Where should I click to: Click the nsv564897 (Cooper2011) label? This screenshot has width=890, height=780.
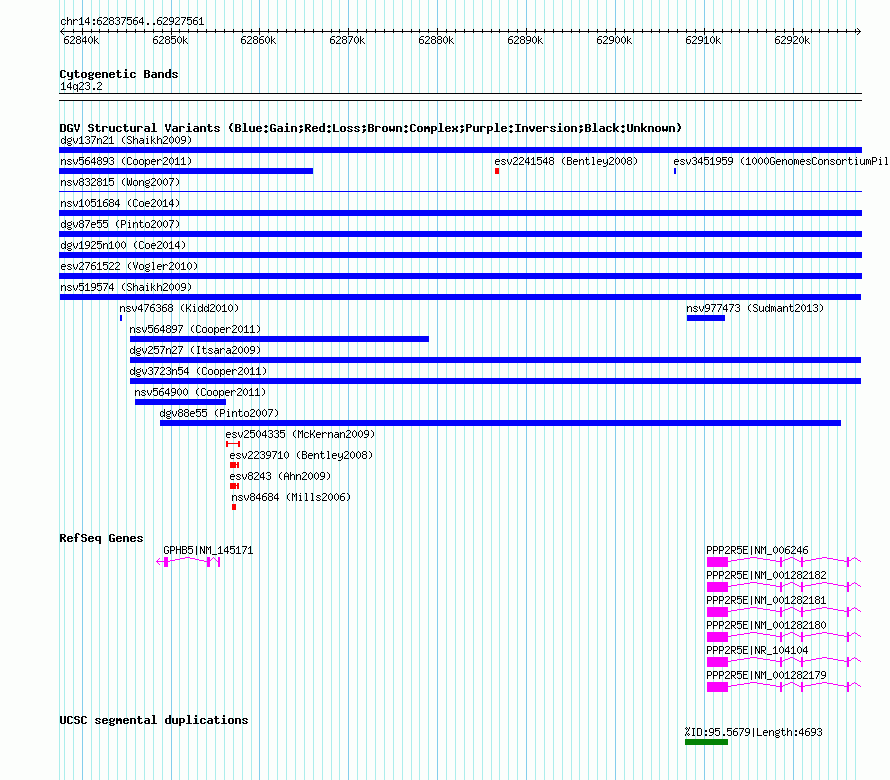[x=195, y=329]
